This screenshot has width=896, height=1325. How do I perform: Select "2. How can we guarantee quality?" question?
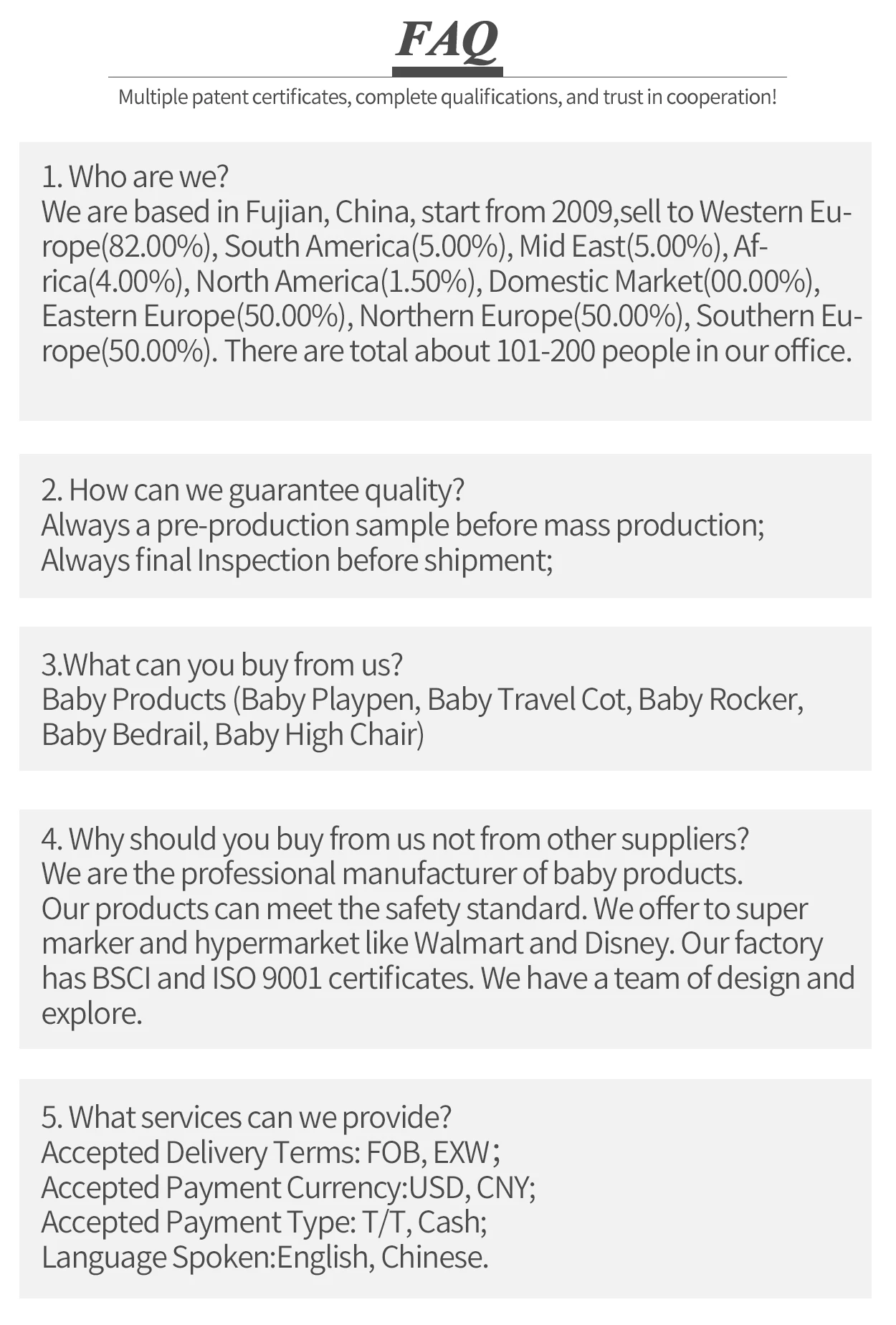pos(253,490)
